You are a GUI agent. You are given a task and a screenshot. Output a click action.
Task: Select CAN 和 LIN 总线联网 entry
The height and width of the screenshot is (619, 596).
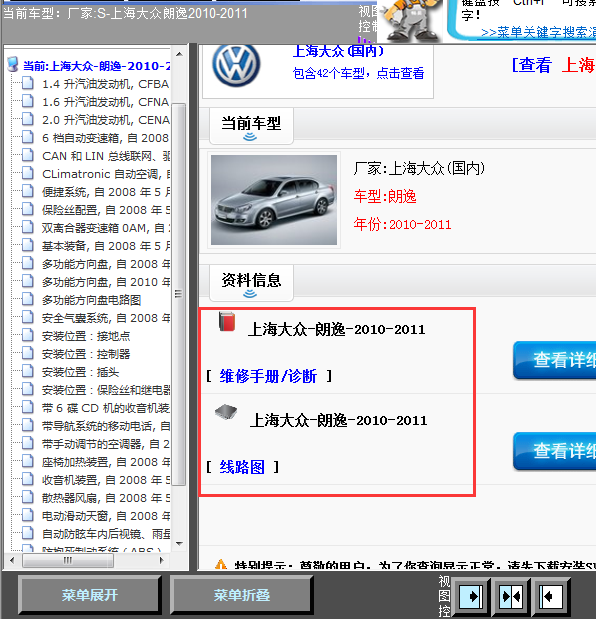tap(105, 156)
